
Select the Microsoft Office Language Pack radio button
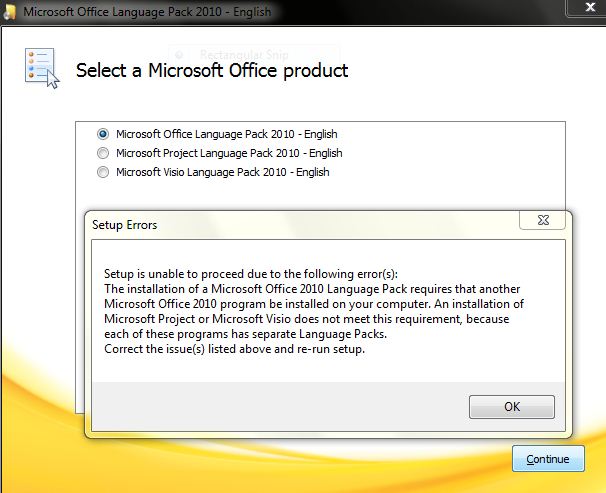(x=103, y=133)
